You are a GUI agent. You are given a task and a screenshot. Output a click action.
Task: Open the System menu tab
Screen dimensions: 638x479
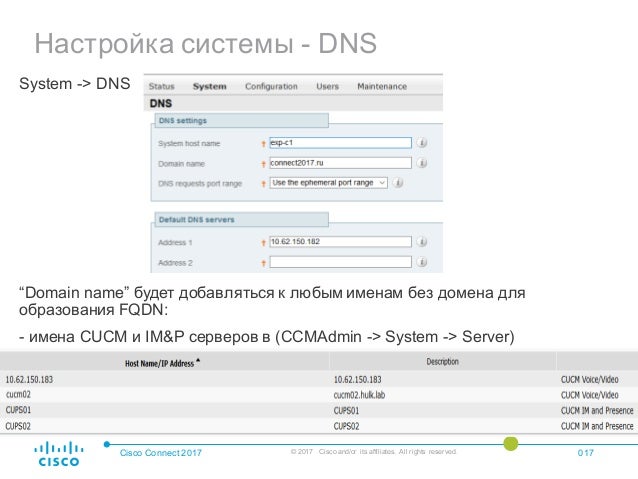210,86
